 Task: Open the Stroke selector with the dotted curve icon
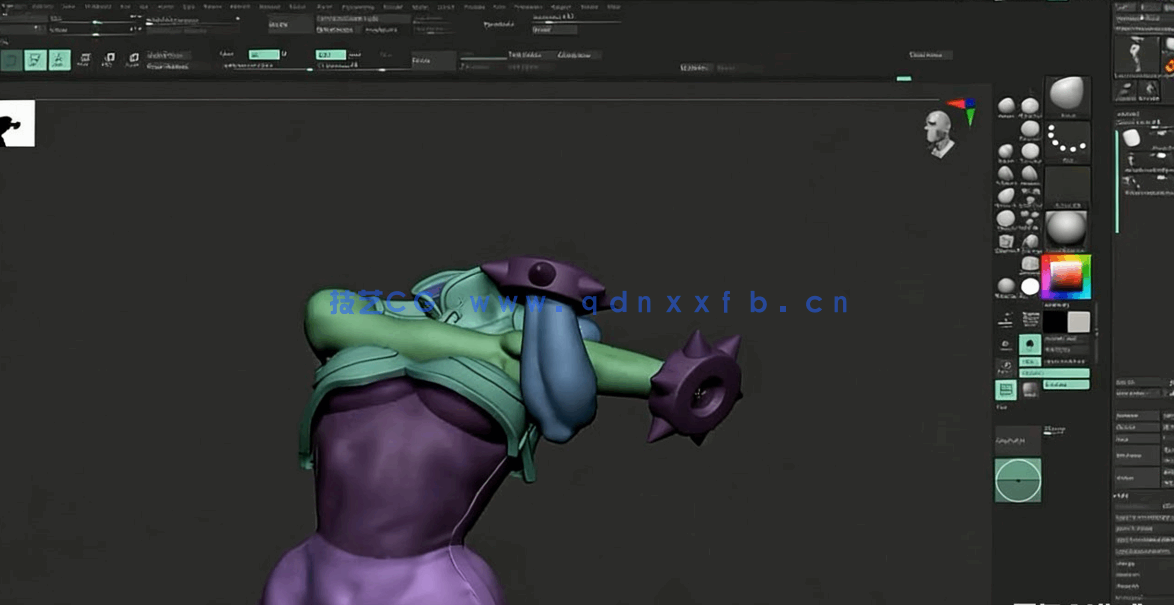click(1066, 140)
